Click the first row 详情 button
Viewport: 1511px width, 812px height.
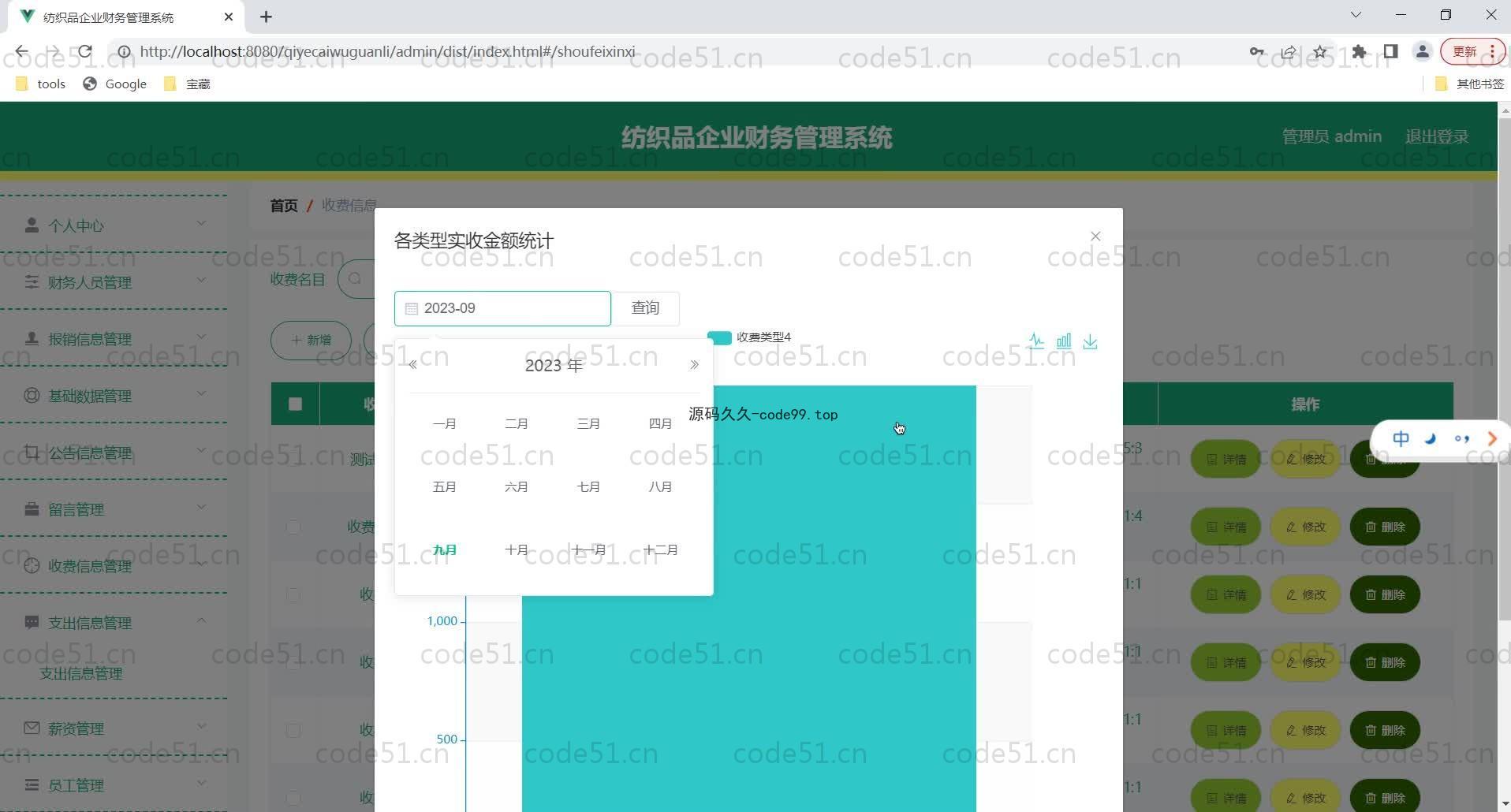pyautogui.click(x=1226, y=459)
